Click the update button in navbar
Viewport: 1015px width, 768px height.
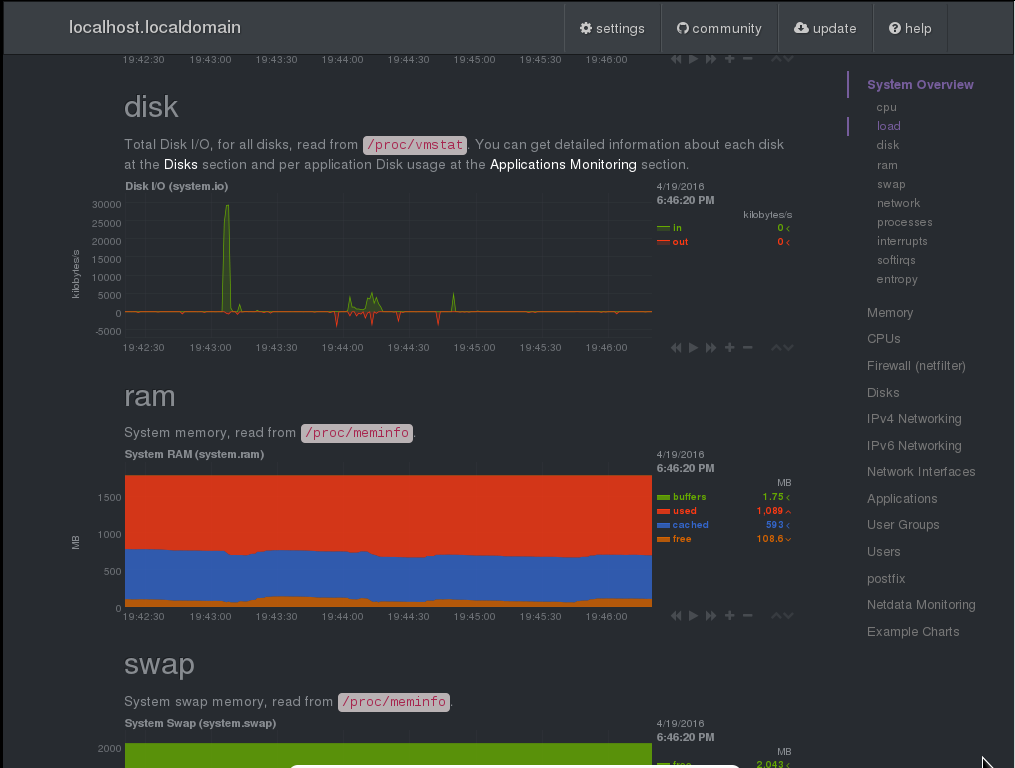[x=825, y=29]
